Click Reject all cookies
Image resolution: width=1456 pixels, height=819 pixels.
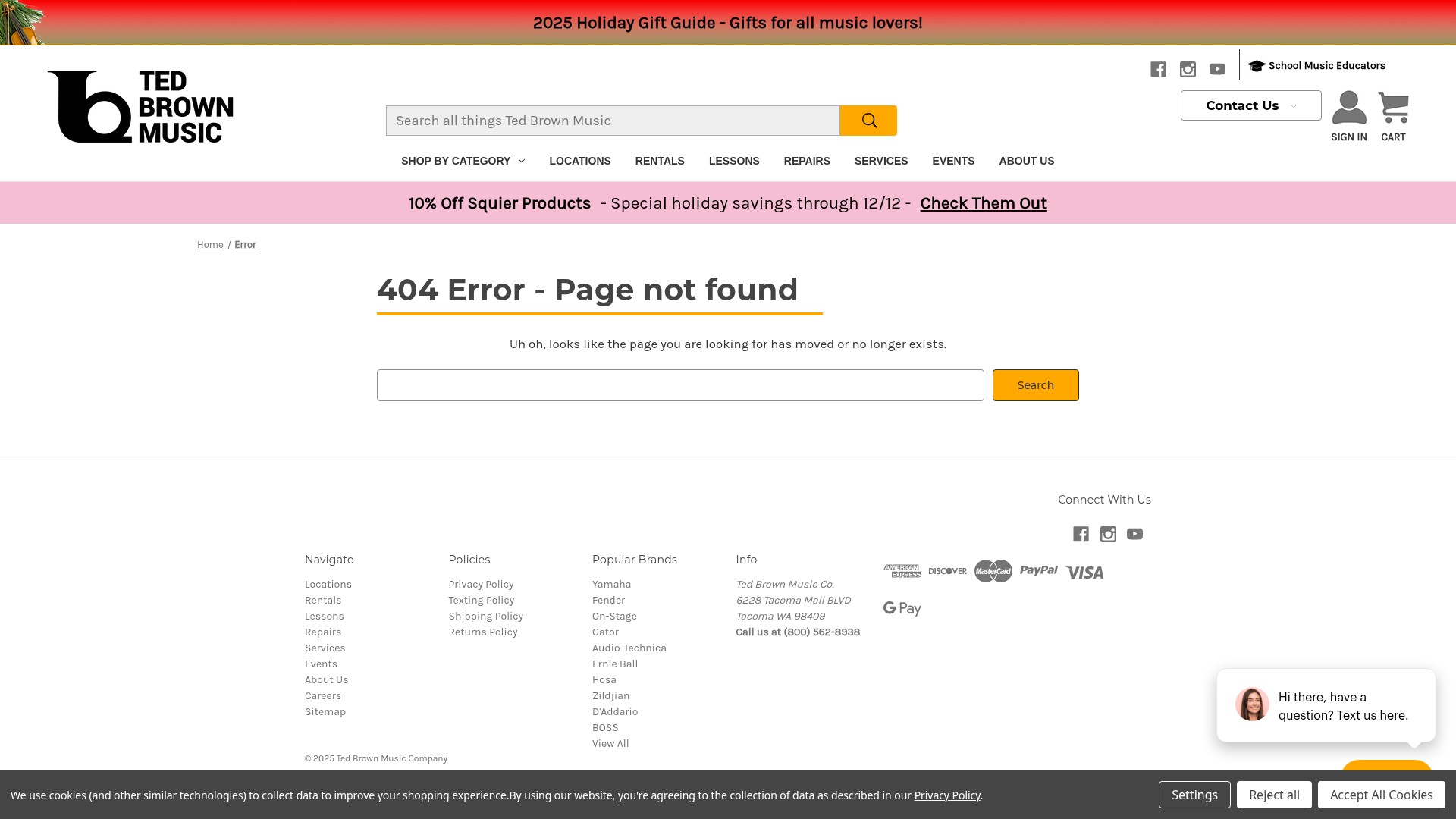coord(1274,795)
